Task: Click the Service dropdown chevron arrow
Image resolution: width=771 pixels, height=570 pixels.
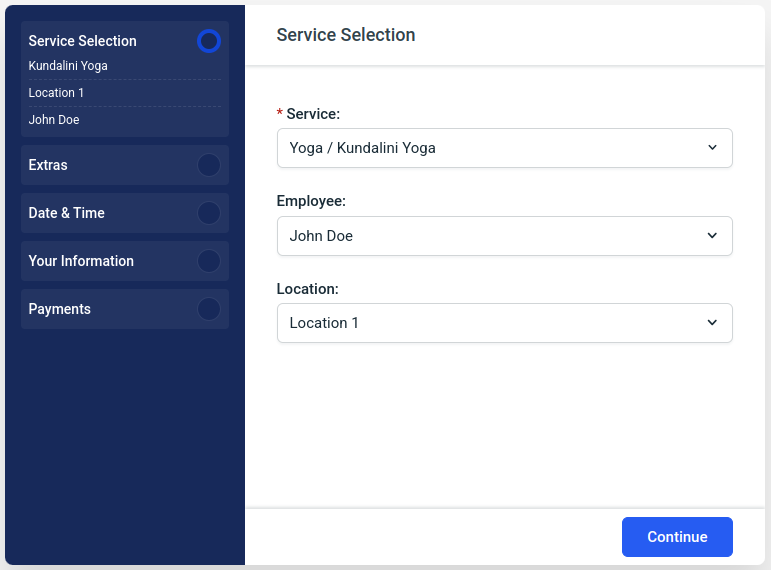Action: click(x=712, y=148)
